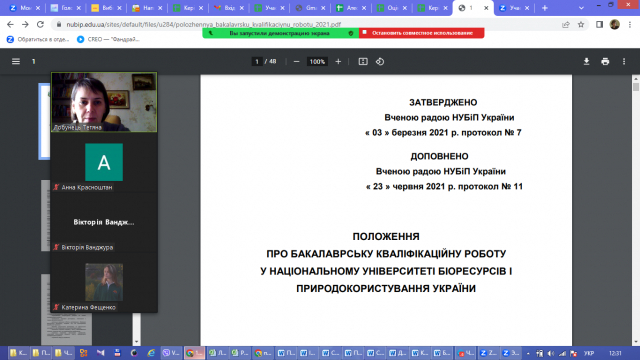Reload the current page
This screenshot has width=640, height=360.
(x=40, y=24)
